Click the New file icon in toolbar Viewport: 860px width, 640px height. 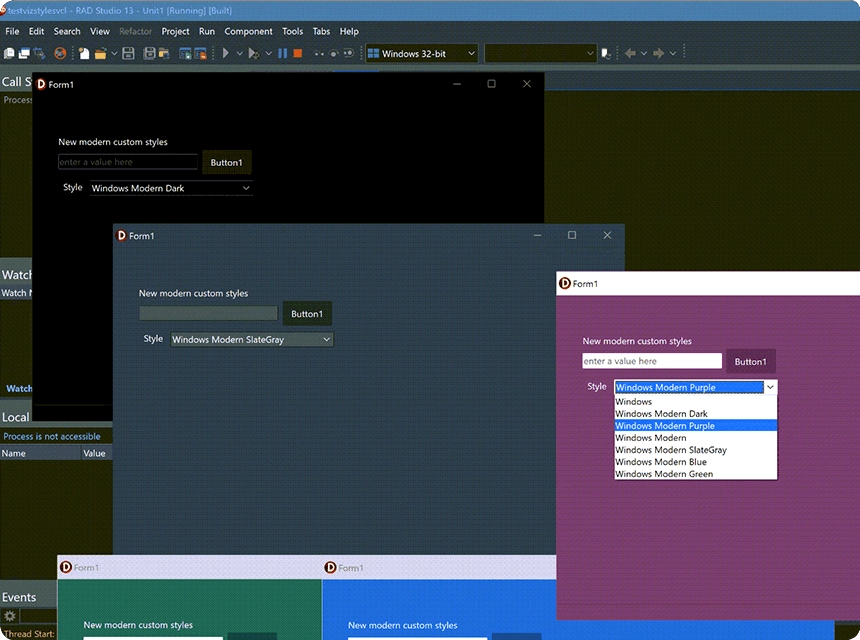point(84,53)
